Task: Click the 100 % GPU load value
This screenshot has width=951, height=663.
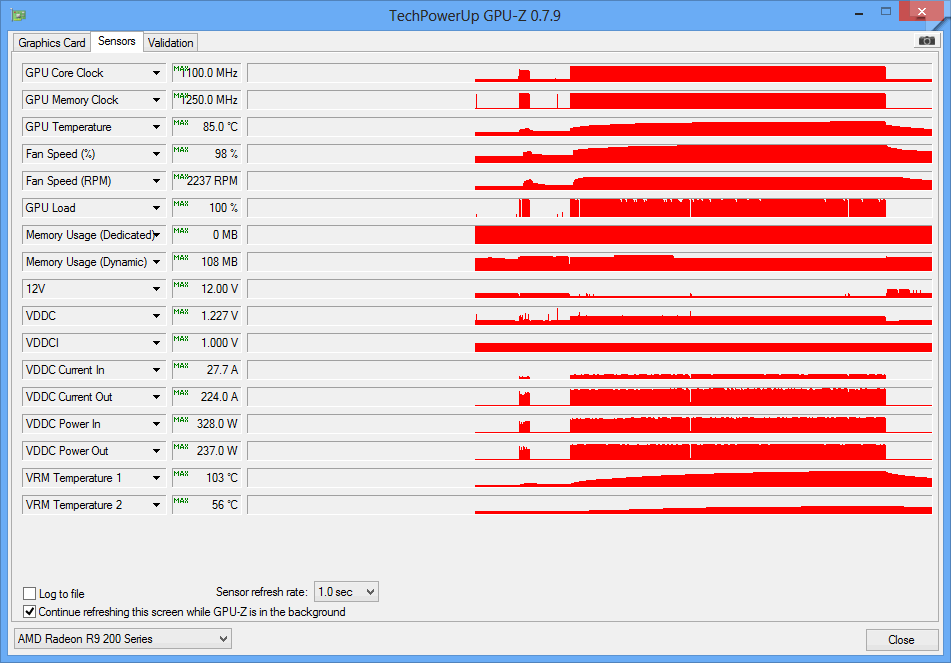Action: click(x=207, y=207)
